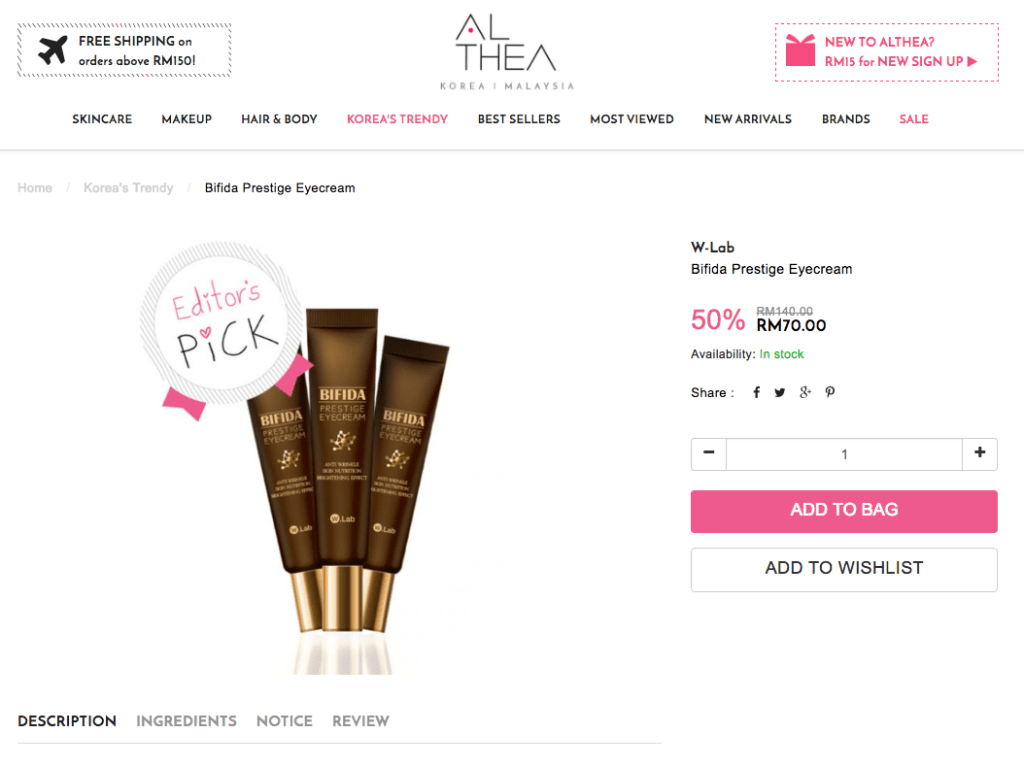This screenshot has height=767, width=1024.
Task: Increase quantity with plus button
Action: 980,453
